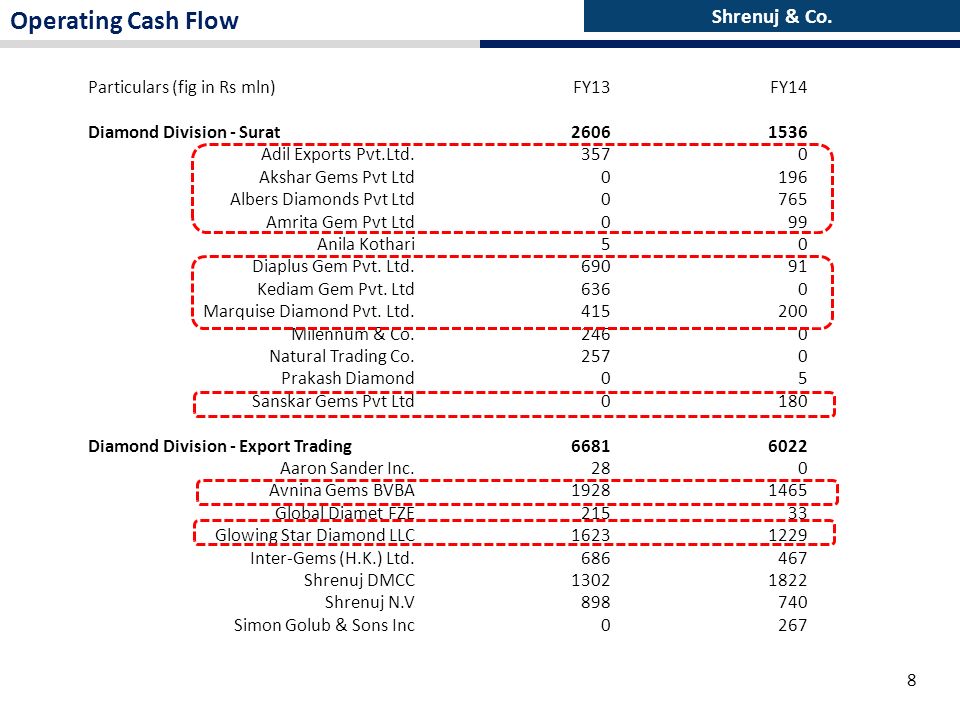Select the Shrenuj N.V label
Image resolution: width=960 pixels, height=720 pixels.
(370, 602)
